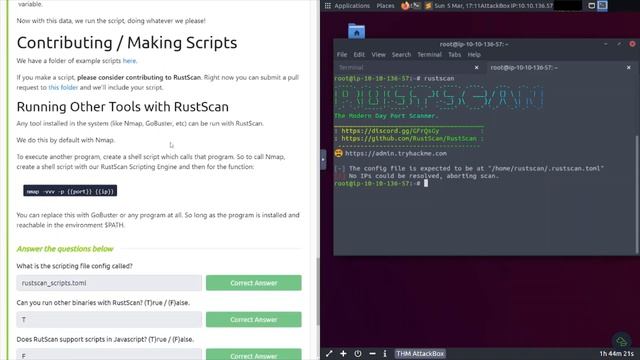Click the github.com/RustScan link in the terminal
Viewport: 640px width, 360px height.
pyautogui.click(x=409, y=139)
